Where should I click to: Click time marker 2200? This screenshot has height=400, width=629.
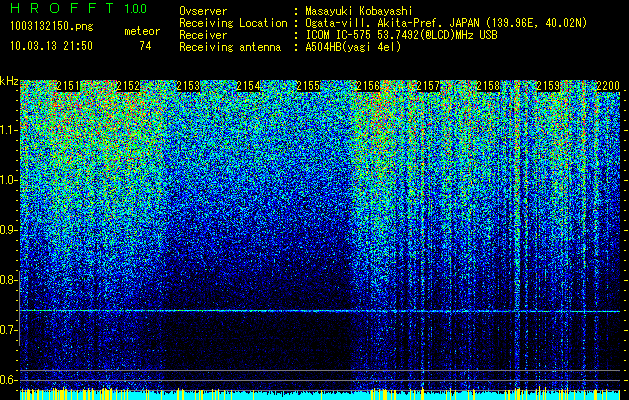point(608,86)
